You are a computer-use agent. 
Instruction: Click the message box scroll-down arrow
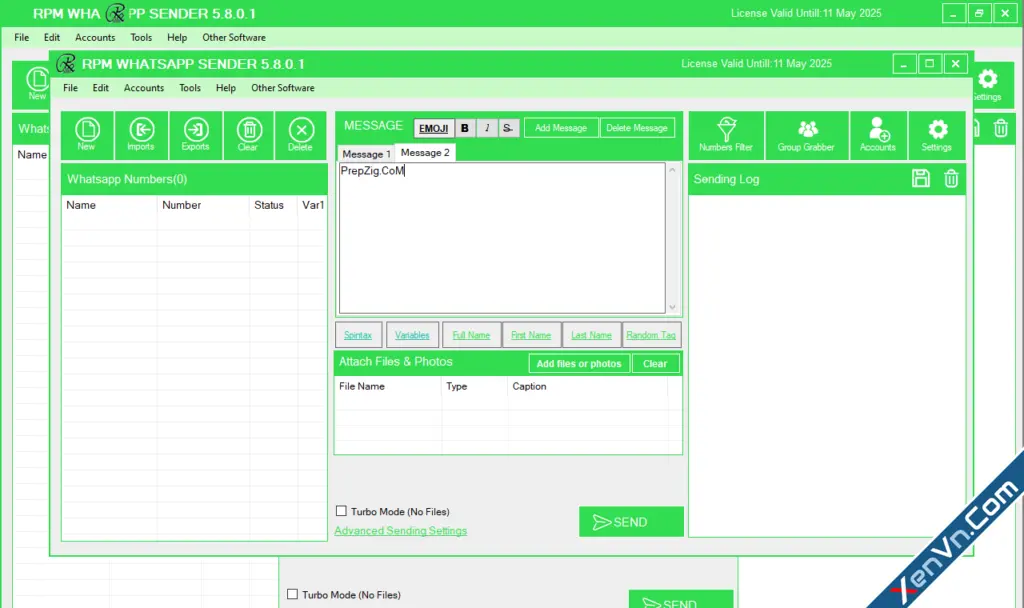673,307
